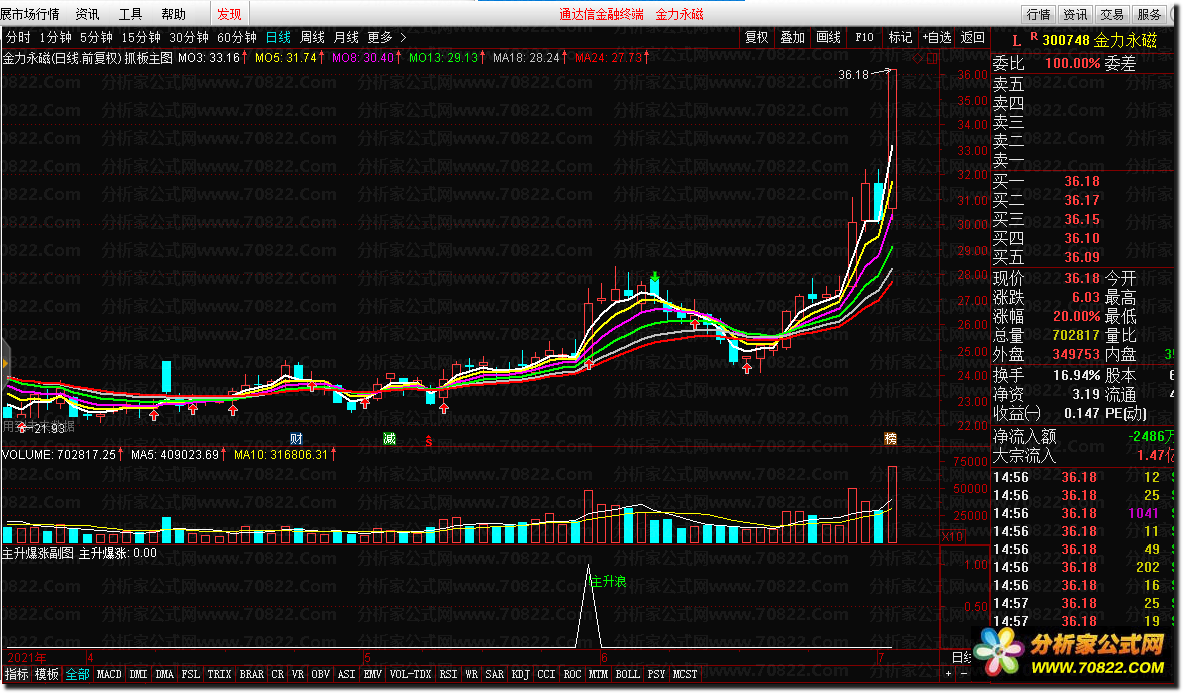This screenshot has width=1184, height=693.
Task: Zoom out chart with the − button
Action: 964,674
